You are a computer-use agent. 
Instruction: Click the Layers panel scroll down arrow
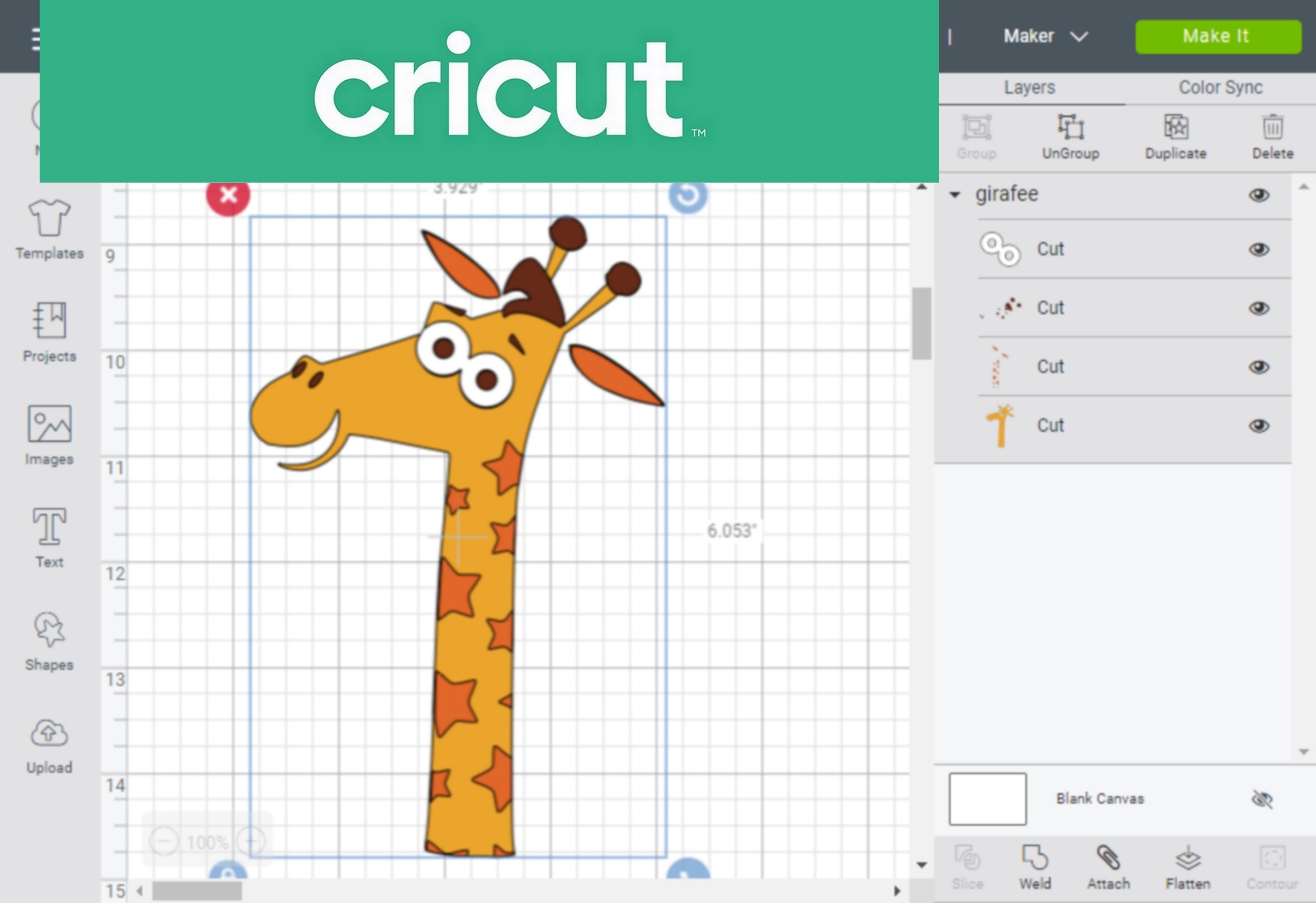1303,752
